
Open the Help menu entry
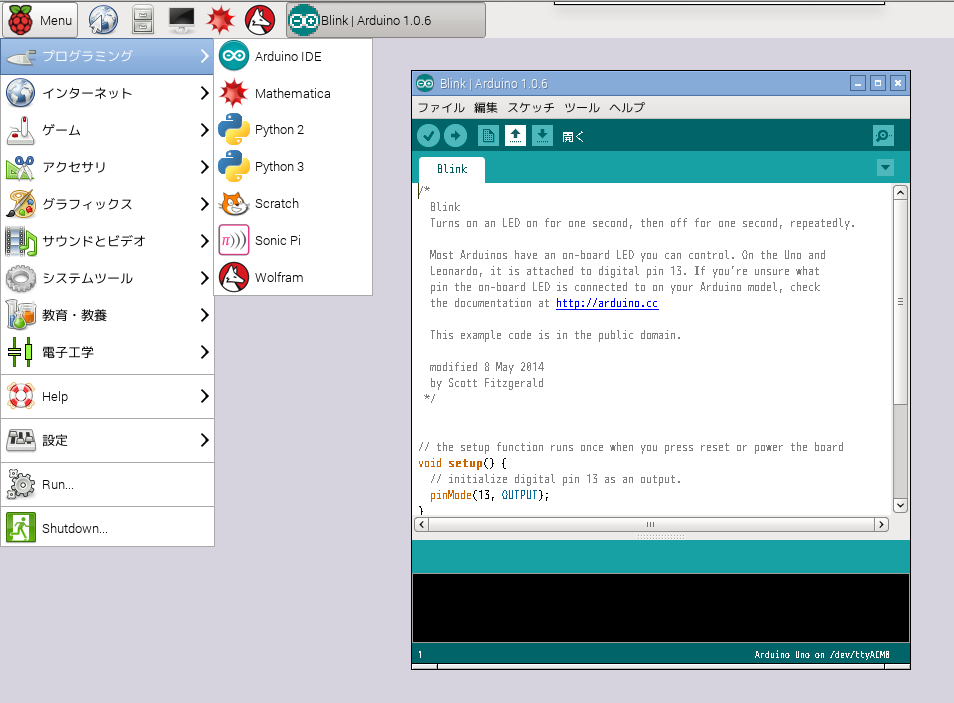tap(107, 396)
